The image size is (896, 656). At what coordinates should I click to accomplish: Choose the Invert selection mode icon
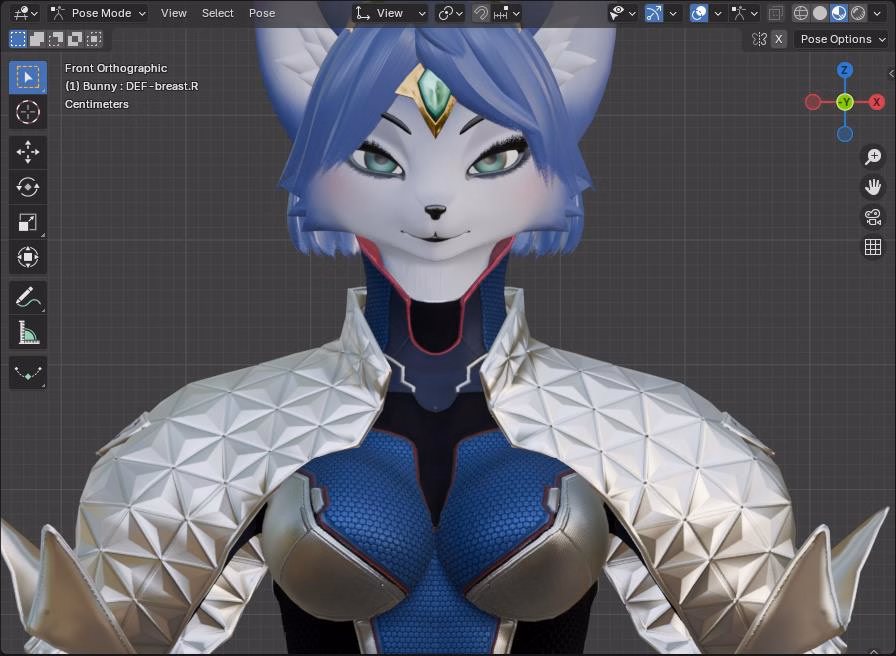click(75, 39)
